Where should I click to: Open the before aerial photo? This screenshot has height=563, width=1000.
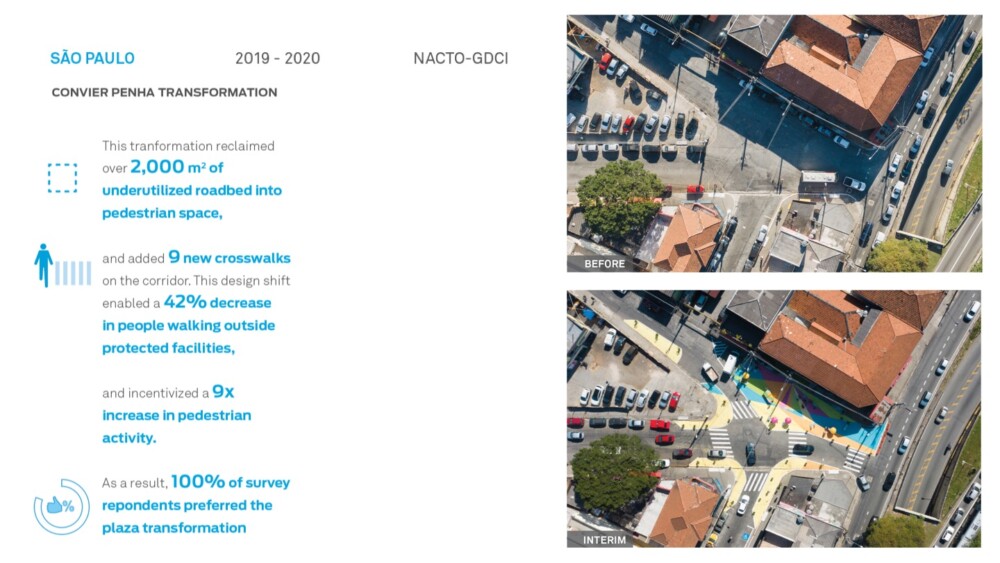click(773, 143)
